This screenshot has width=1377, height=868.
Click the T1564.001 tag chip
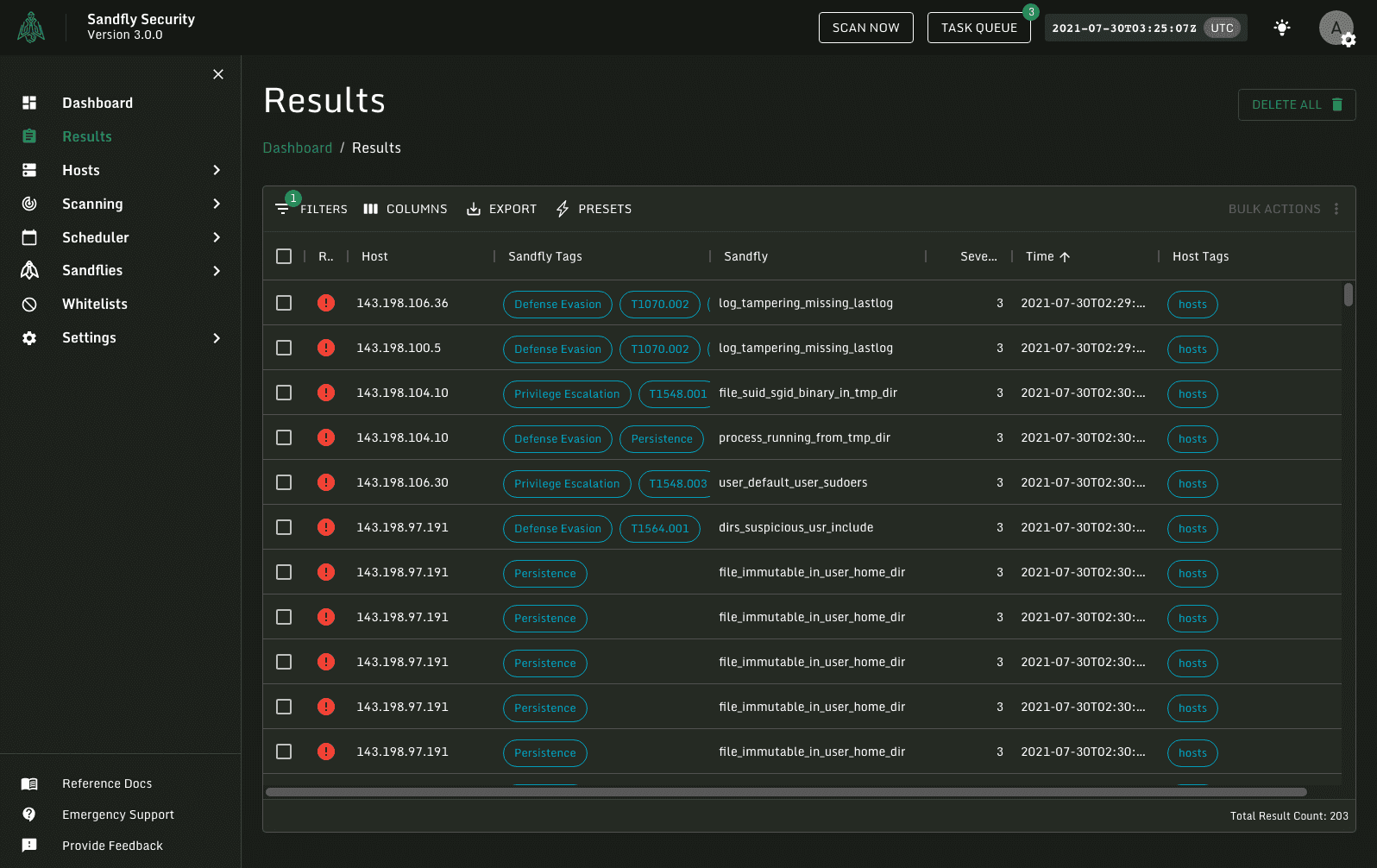coord(660,529)
